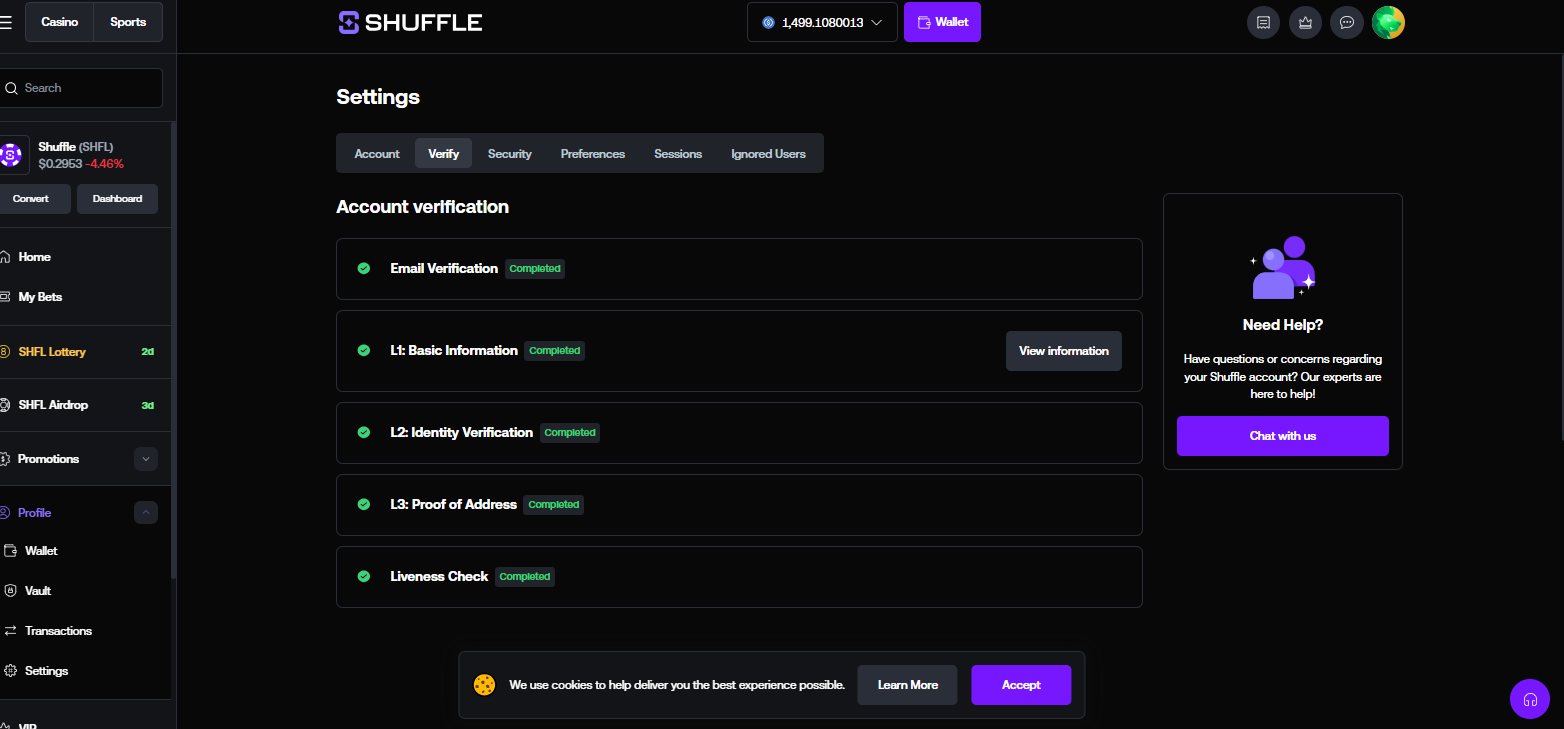Click the Vault lock icon
This screenshot has width=1564, height=729.
coord(11,591)
